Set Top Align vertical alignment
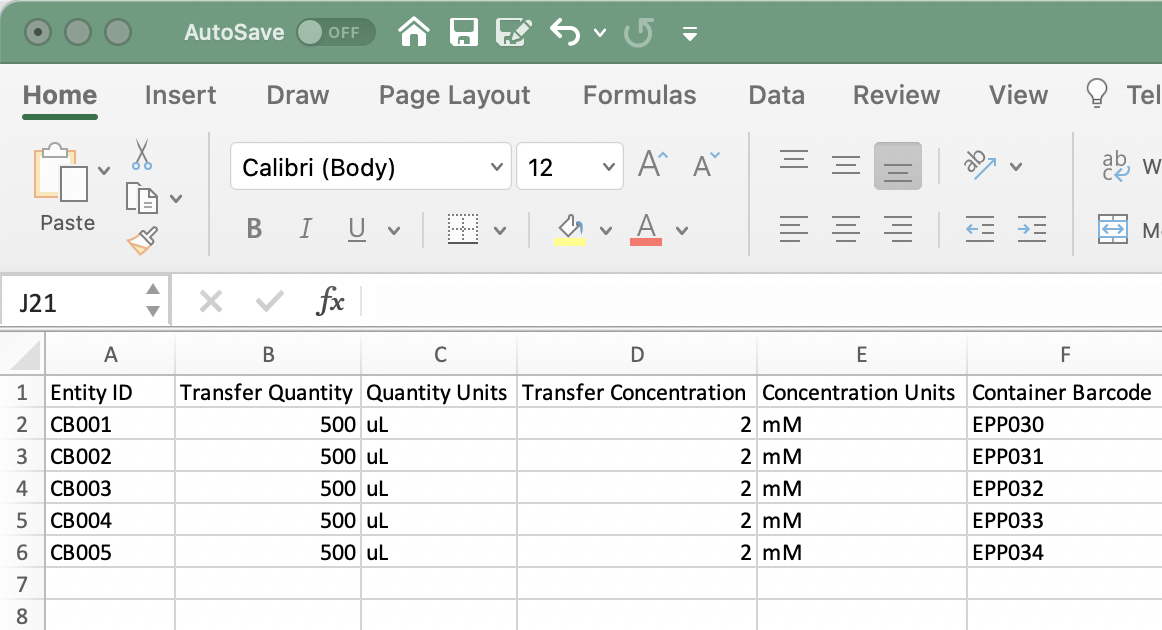Image resolution: width=1162 pixels, height=630 pixels. pos(794,160)
